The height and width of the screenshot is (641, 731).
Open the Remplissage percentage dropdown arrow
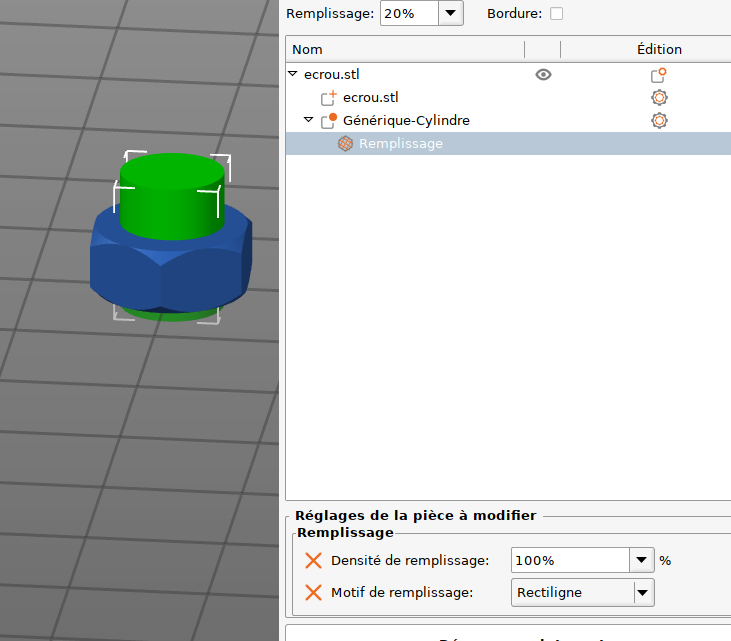point(450,13)
